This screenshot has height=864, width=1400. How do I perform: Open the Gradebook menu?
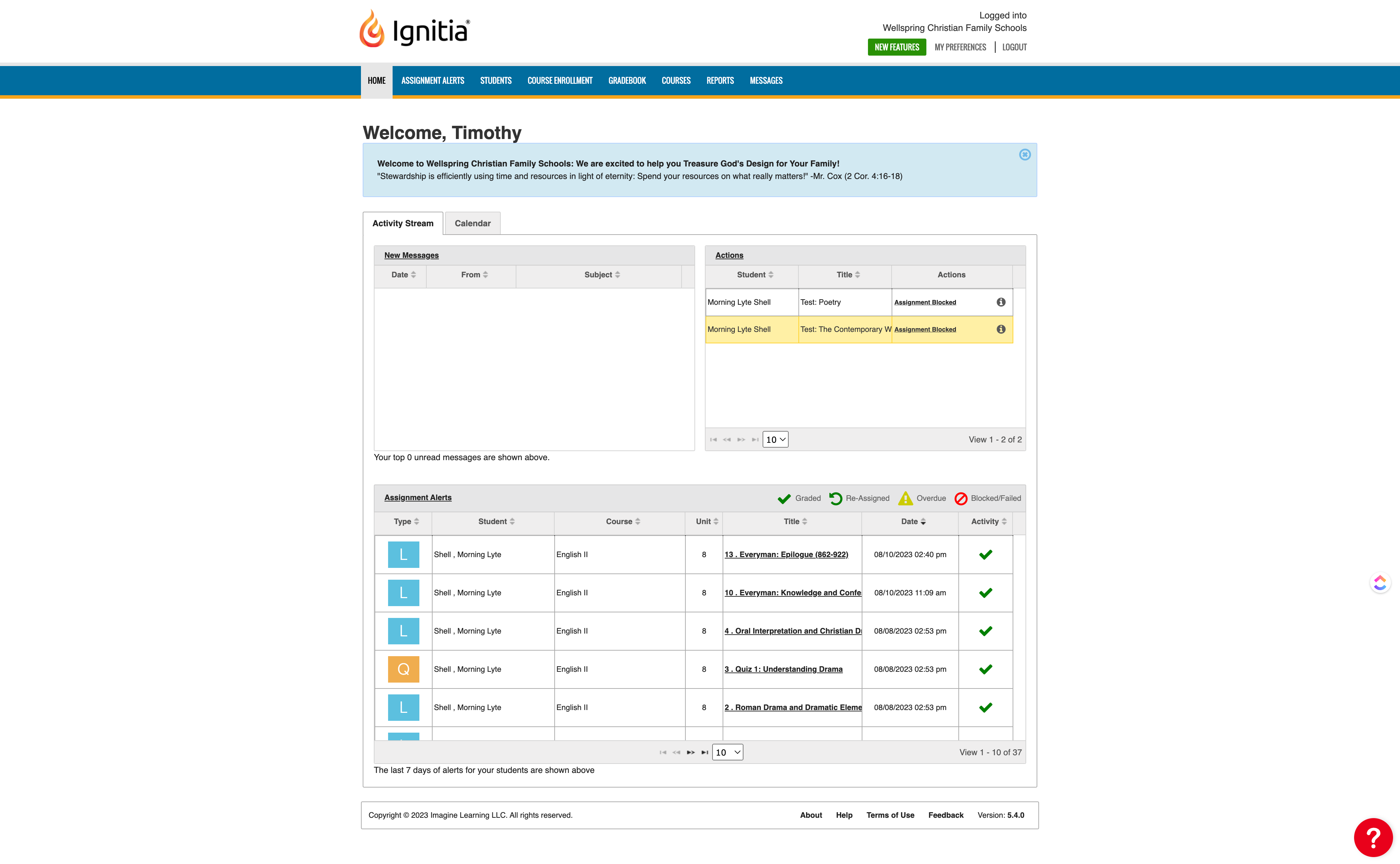click(x=627, y=81)
